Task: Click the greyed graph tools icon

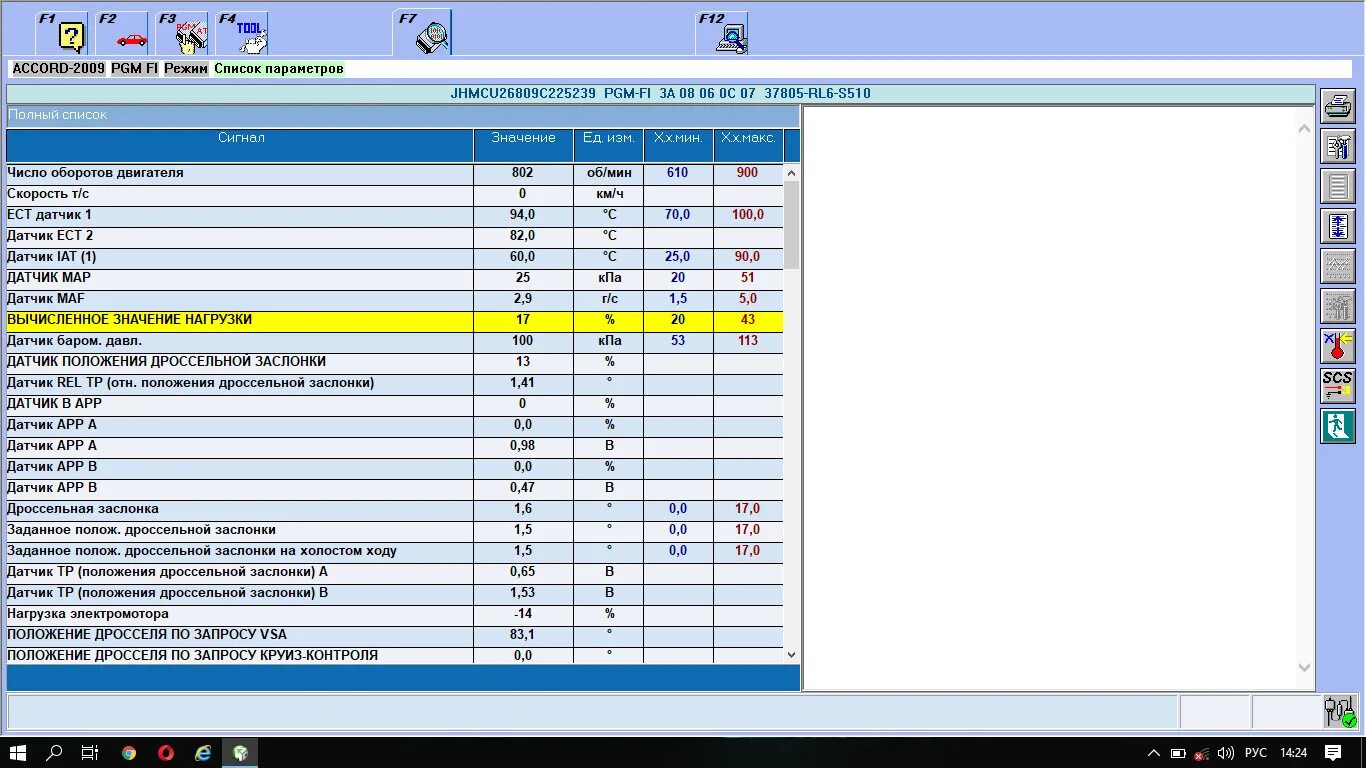Action: pos(1338,305)
